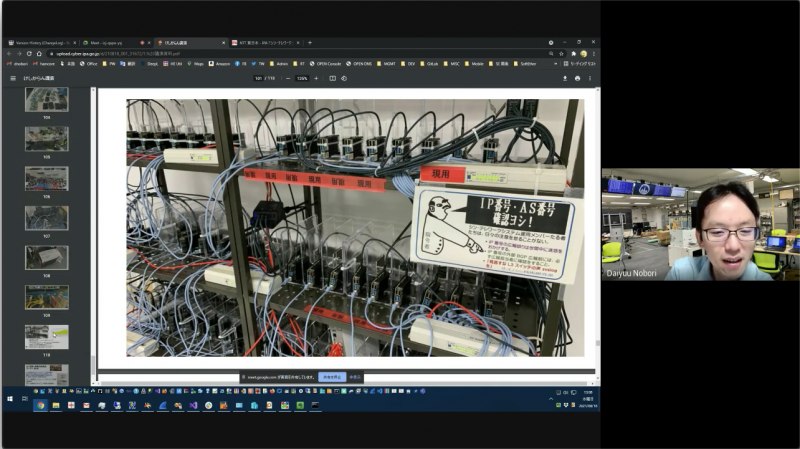800x449 pixels.
Task: Zoom in the PDF with plus button
Action: (x=316, y=79)
